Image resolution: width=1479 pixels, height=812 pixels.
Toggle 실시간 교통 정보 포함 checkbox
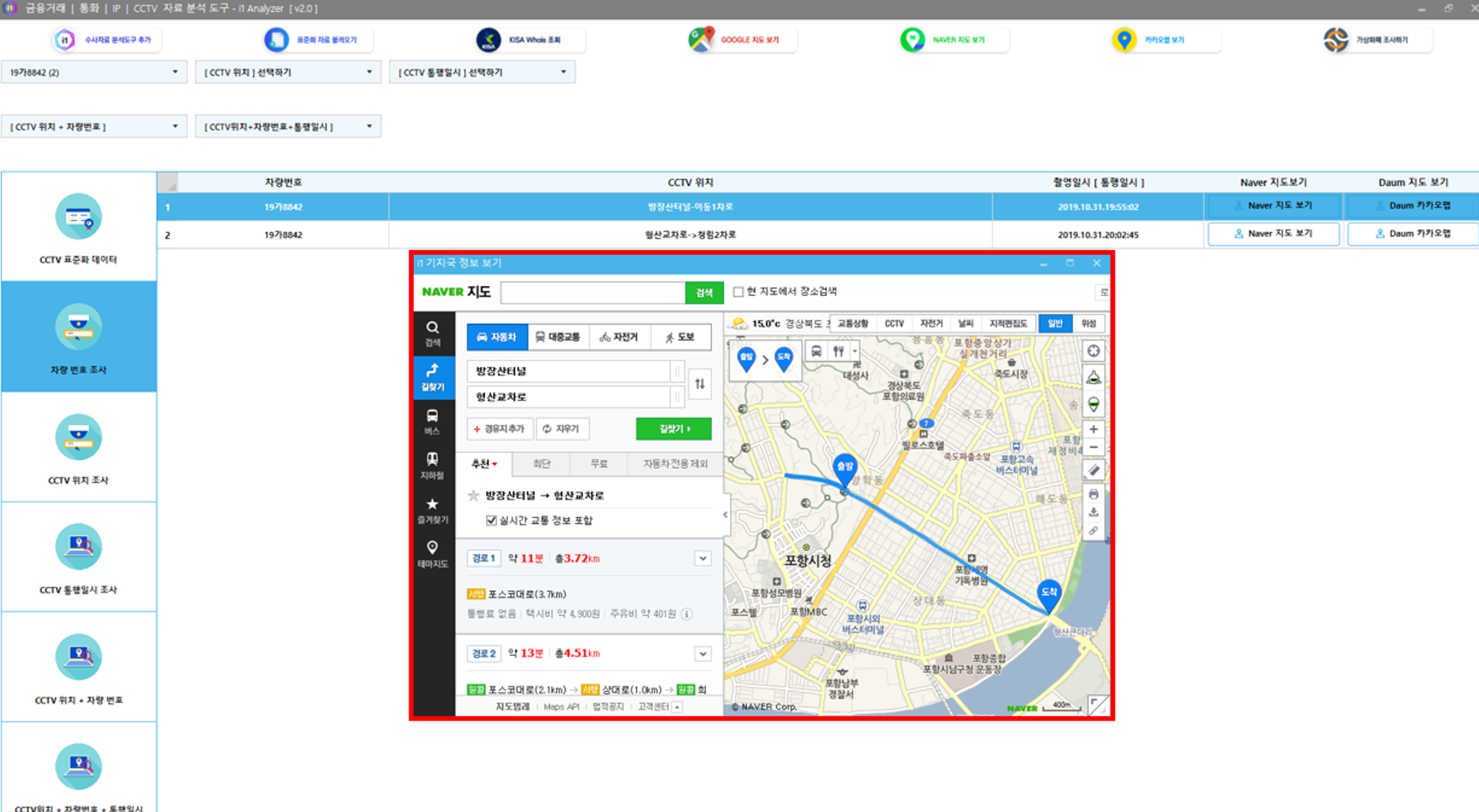point(491,520)
